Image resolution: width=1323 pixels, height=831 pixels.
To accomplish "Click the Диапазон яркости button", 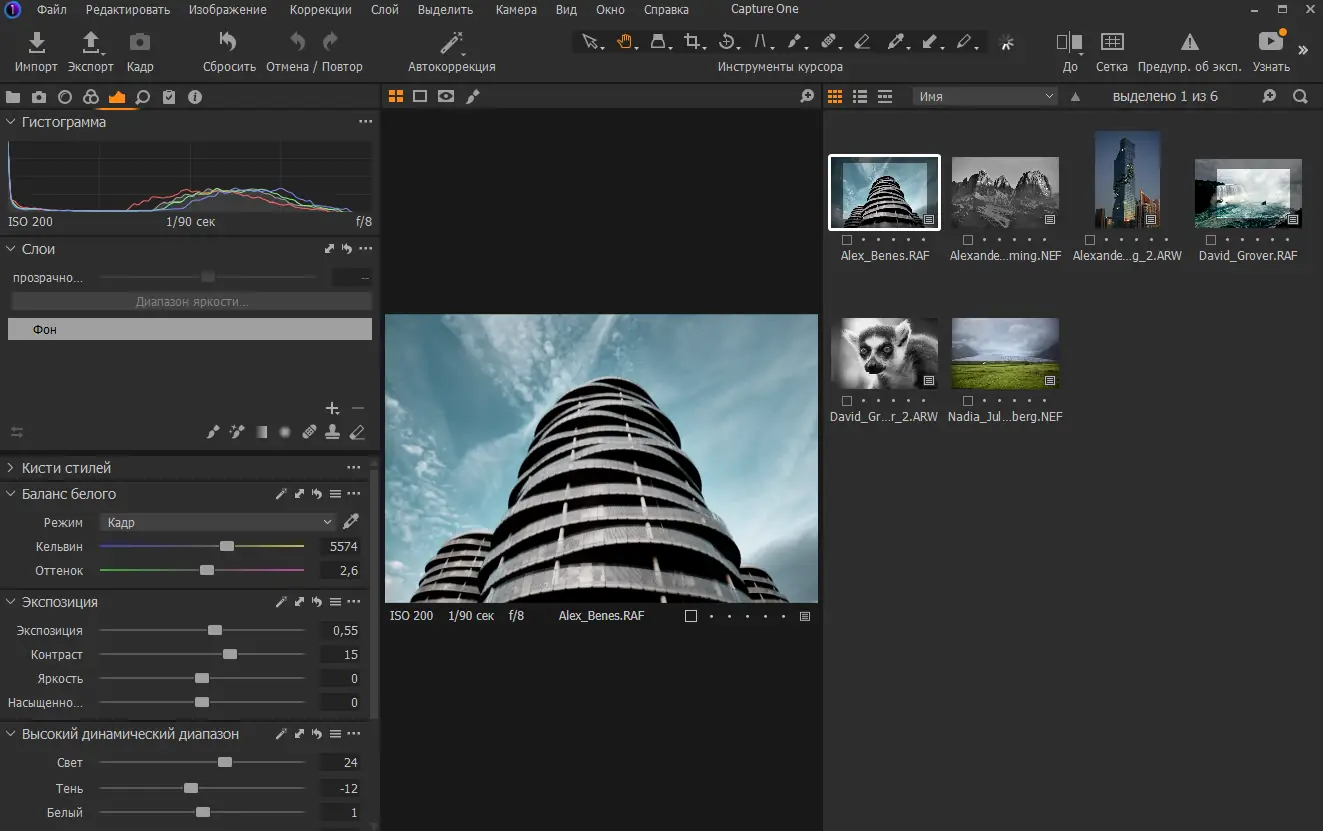I will 190,301.
